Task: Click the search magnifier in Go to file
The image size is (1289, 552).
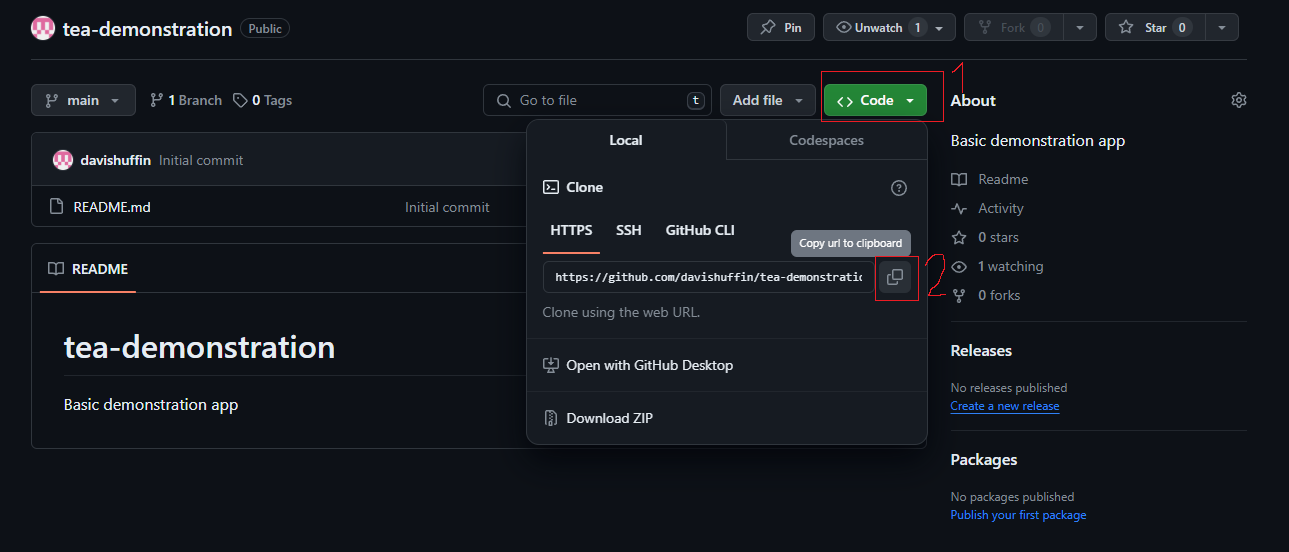Action: click(503, 100)
